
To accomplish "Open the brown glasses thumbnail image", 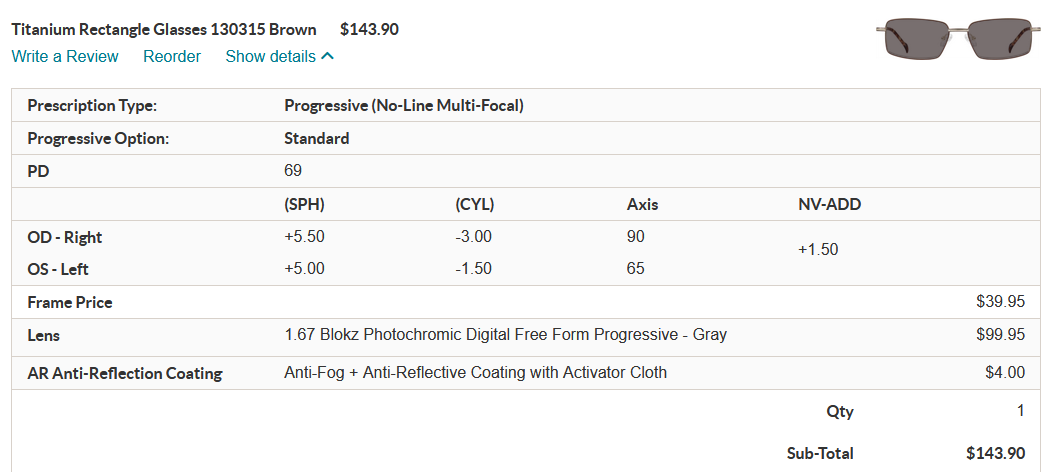I will pyautogui.click(x=957, y=42).
